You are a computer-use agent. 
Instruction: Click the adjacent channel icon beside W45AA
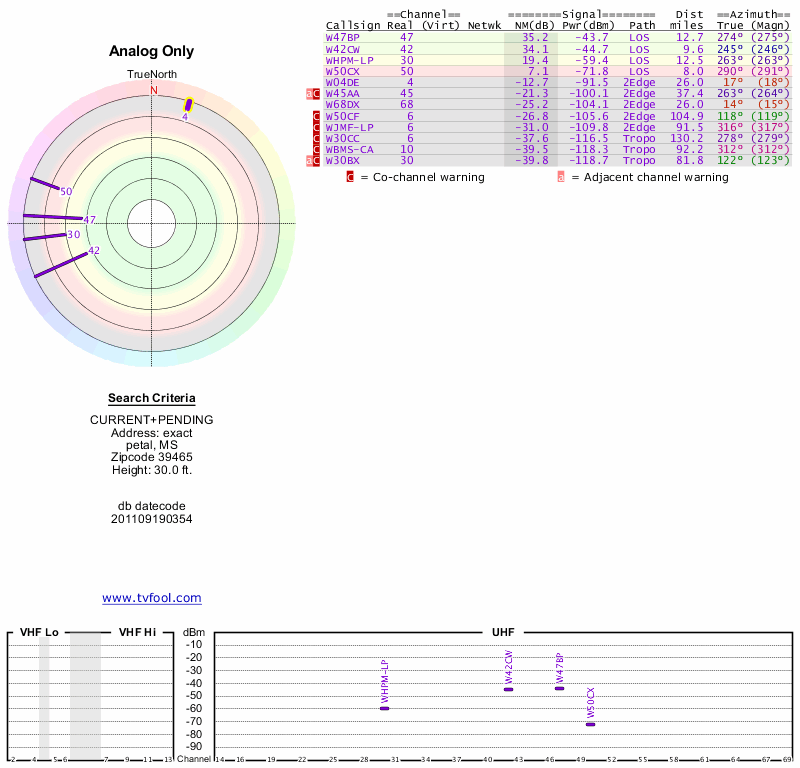tap(310, 94)
